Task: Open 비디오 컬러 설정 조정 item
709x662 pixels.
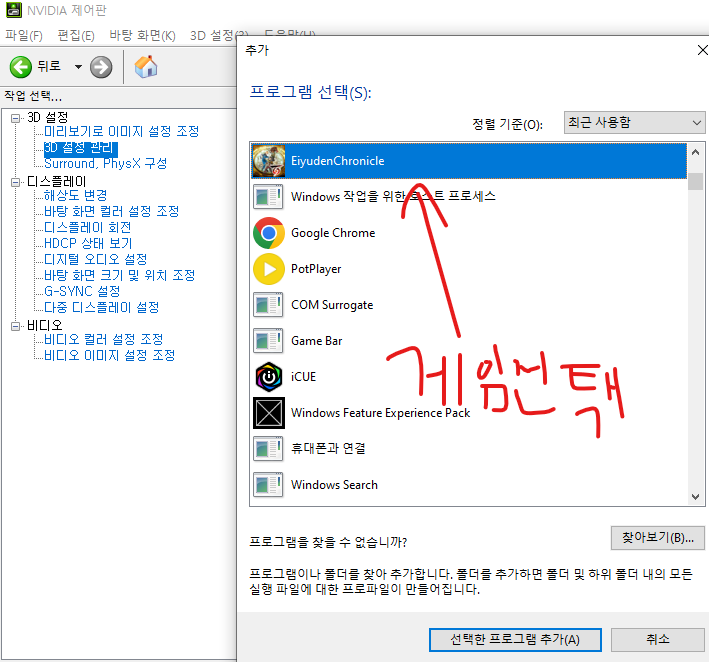Action: coord(103,340)
